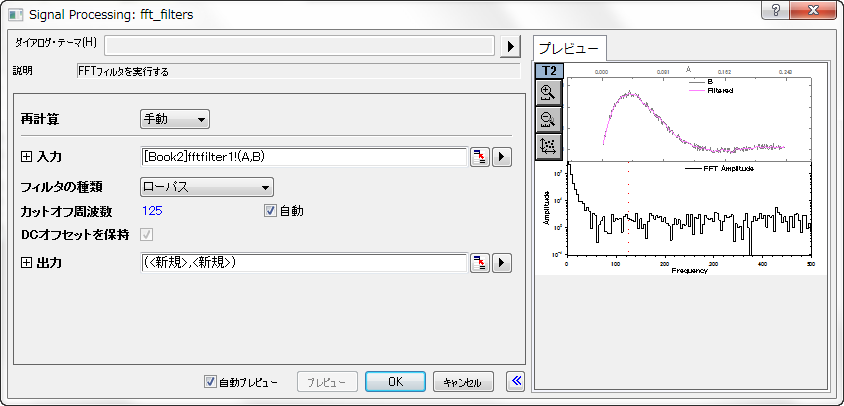844x406 pixels.
Task: Click the FFT Amplitude legend in preview
Action: click(x=719, y=169)
